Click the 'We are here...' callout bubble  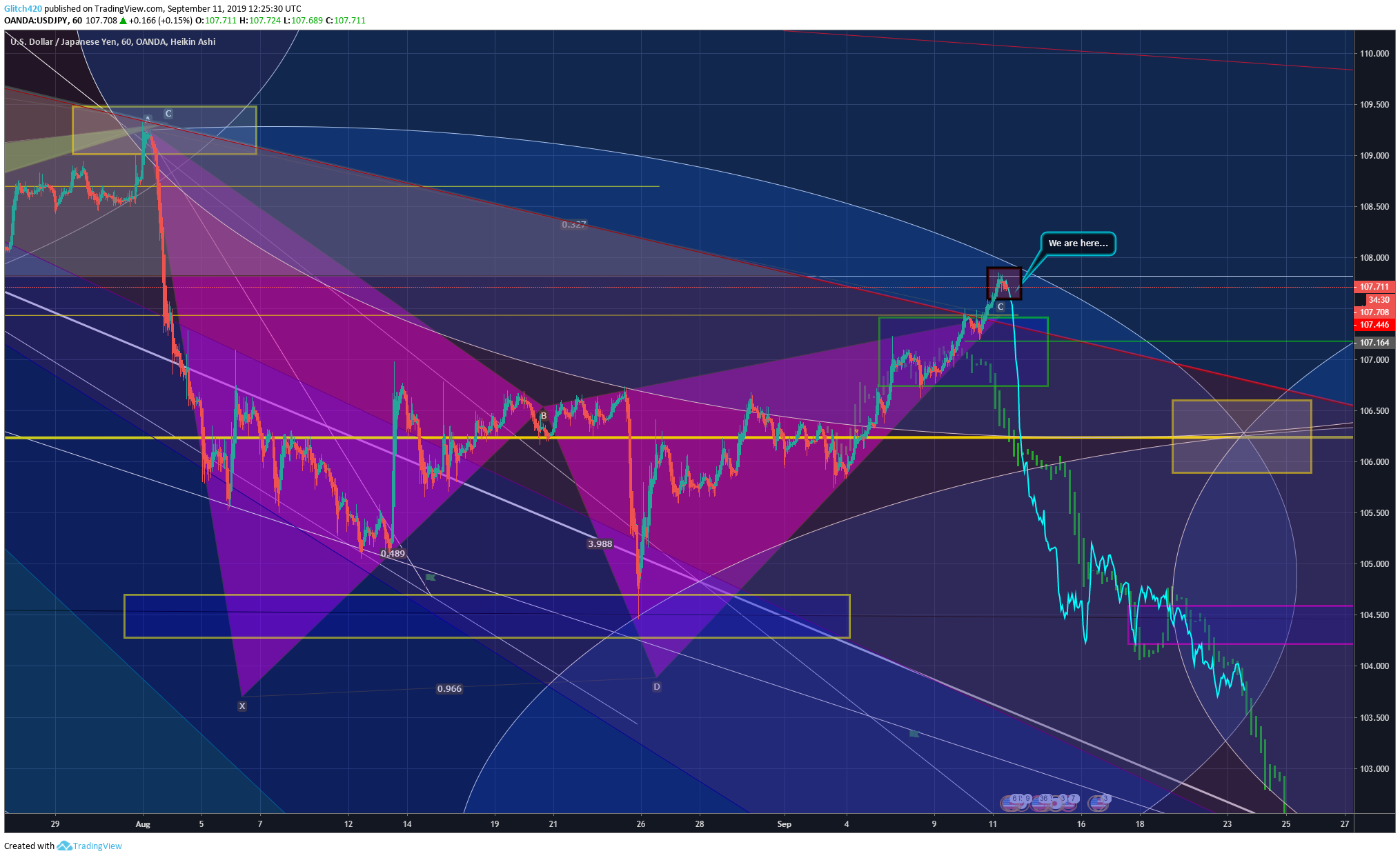click(1078, 243)
